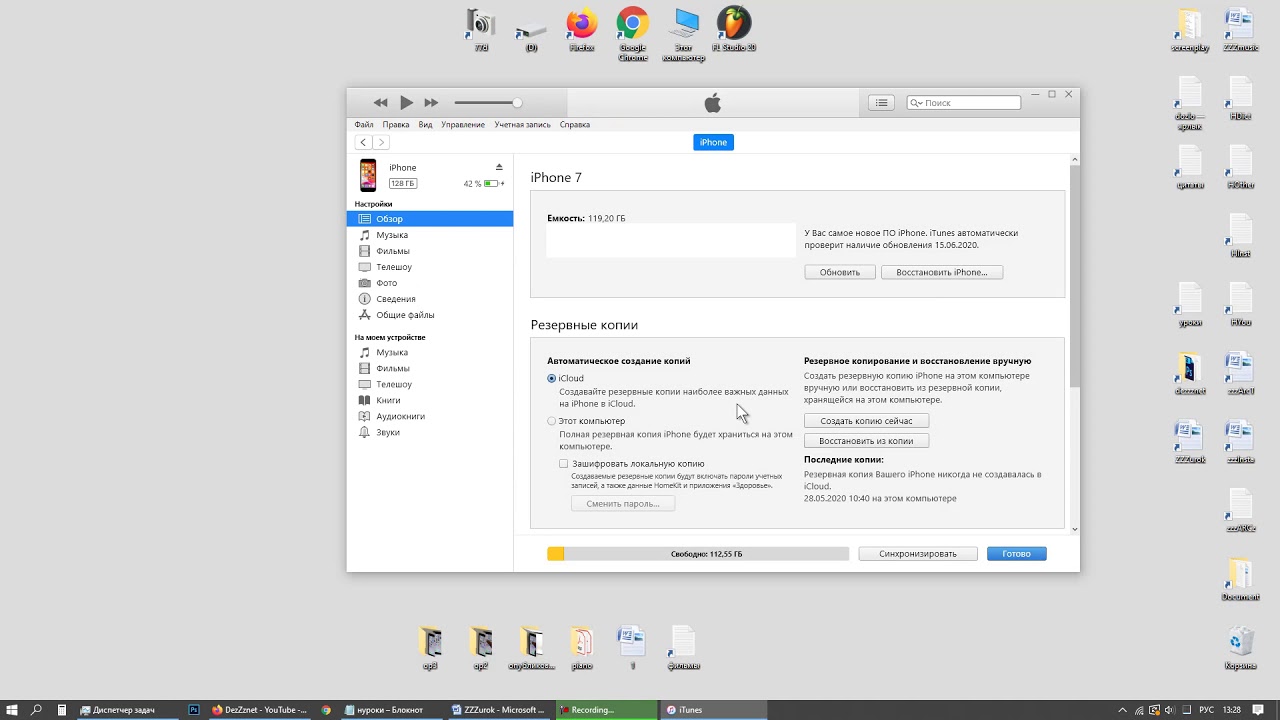Click Восстановить iPhone... button
This screenshot has width=1280, height=720.
click(x=942, y=272)
